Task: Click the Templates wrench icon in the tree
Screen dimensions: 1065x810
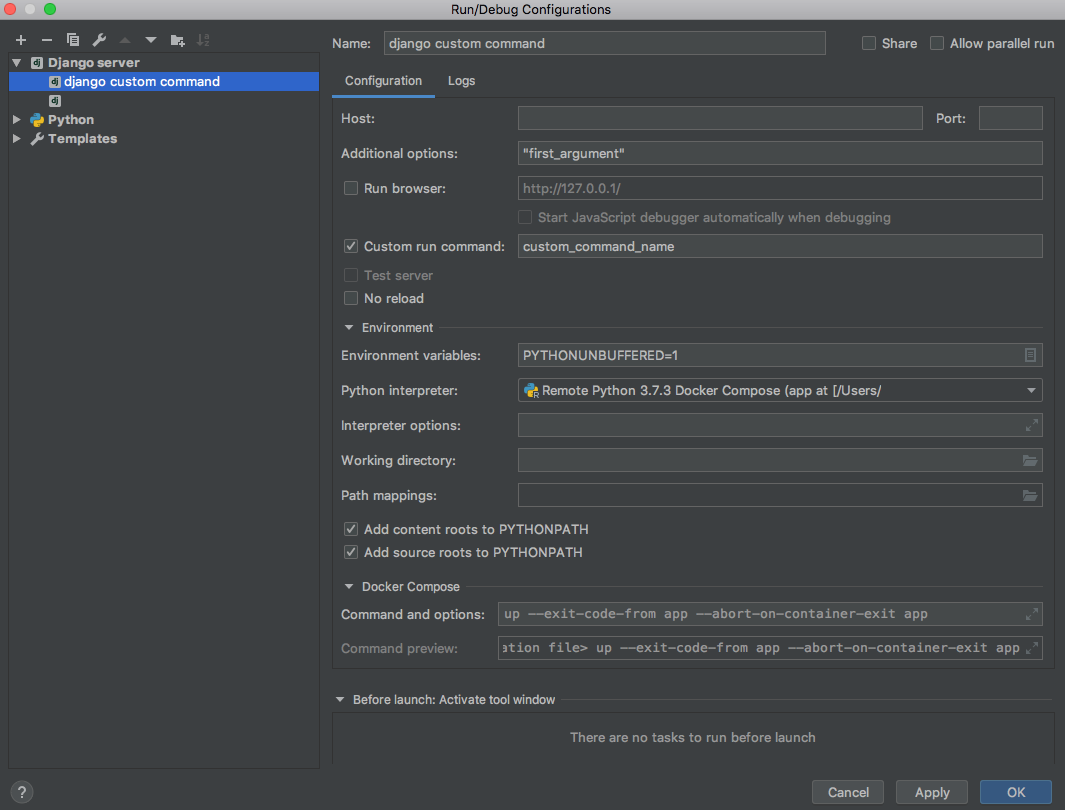Action: (x=37, y=139)
